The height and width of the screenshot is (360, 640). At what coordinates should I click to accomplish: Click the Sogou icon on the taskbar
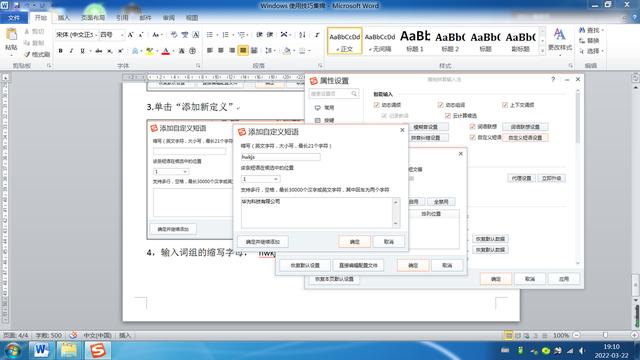98,351
